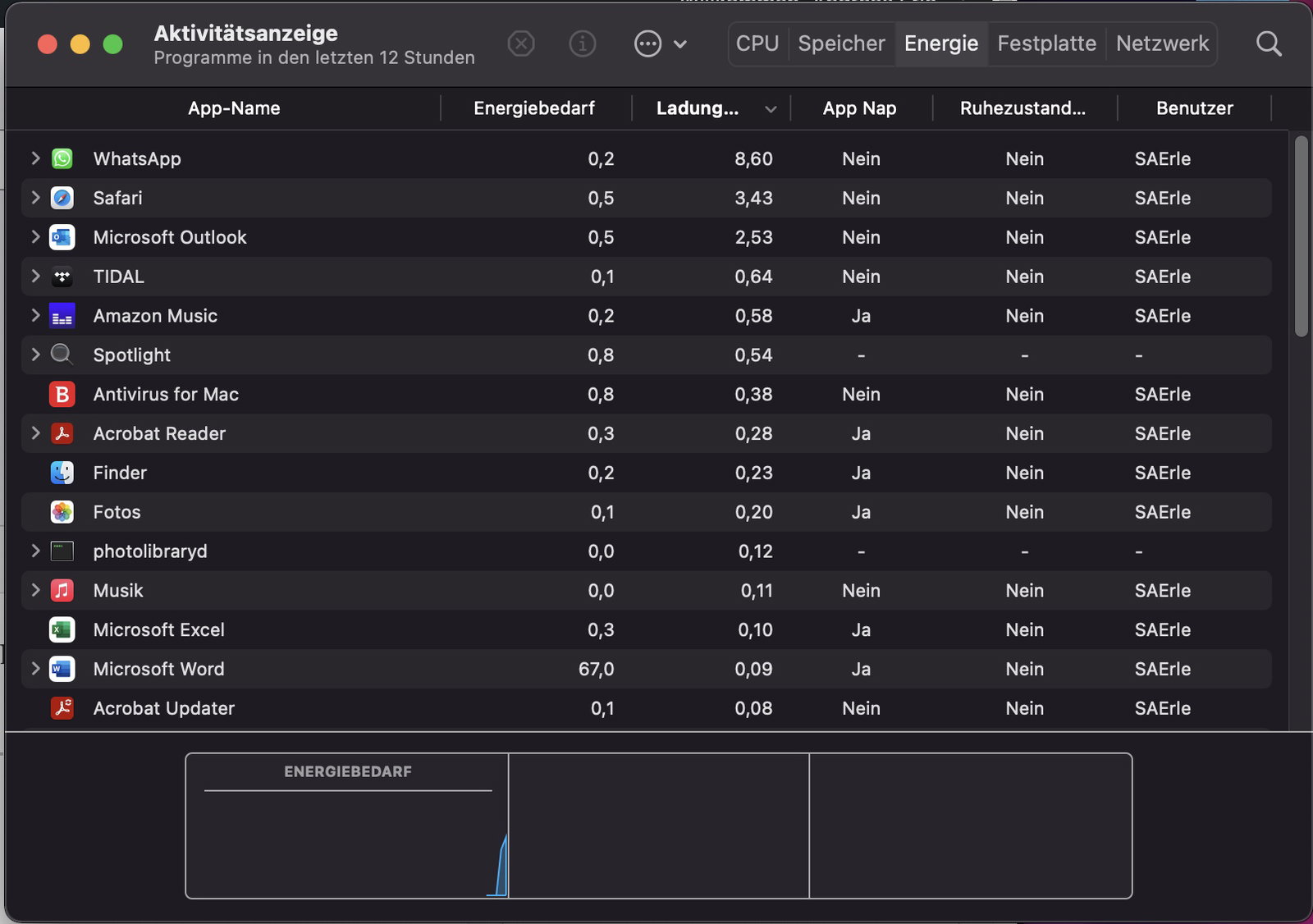Expand the Microsoft Word process row

(x=35, y=669)
